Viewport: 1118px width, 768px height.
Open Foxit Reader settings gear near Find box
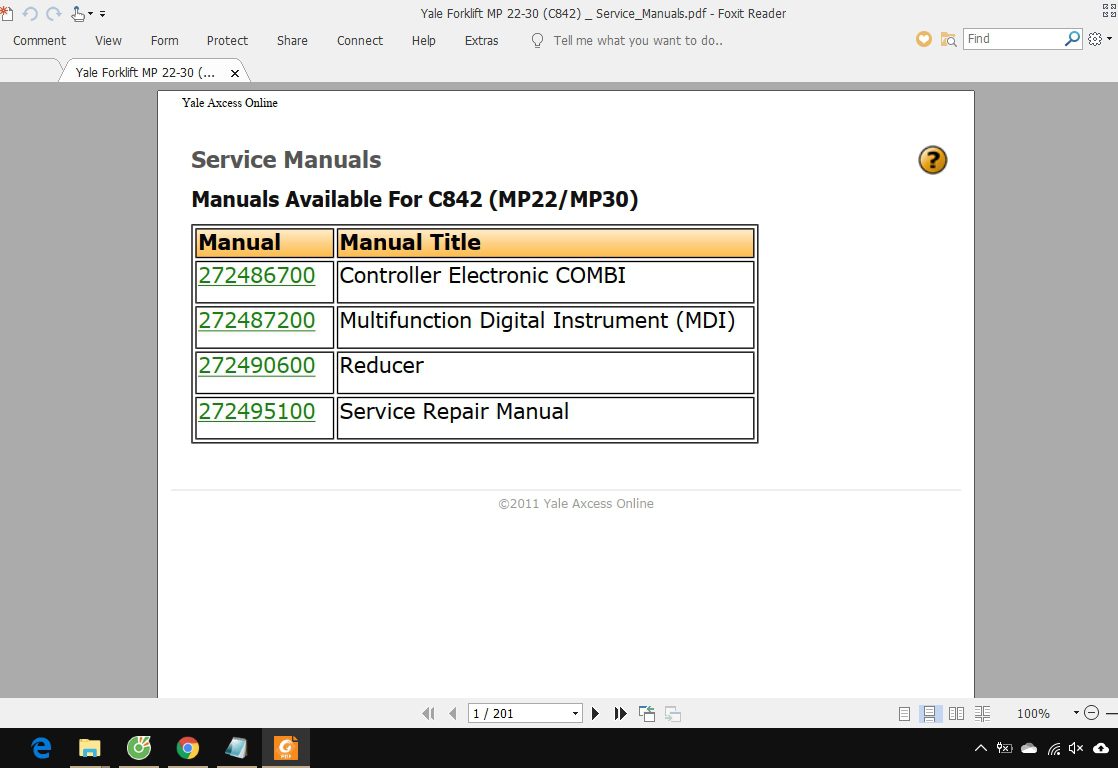1096,39
